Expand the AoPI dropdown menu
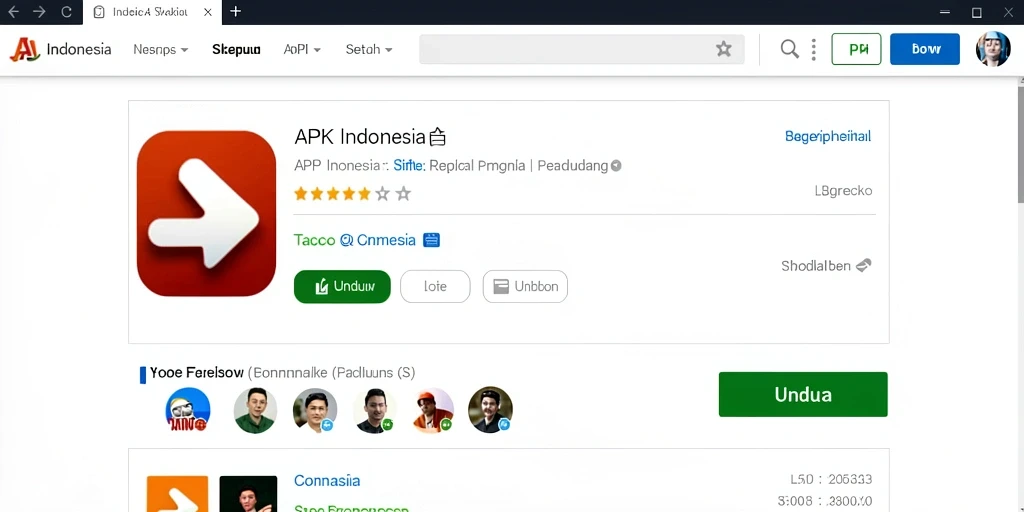 [302, 50]
